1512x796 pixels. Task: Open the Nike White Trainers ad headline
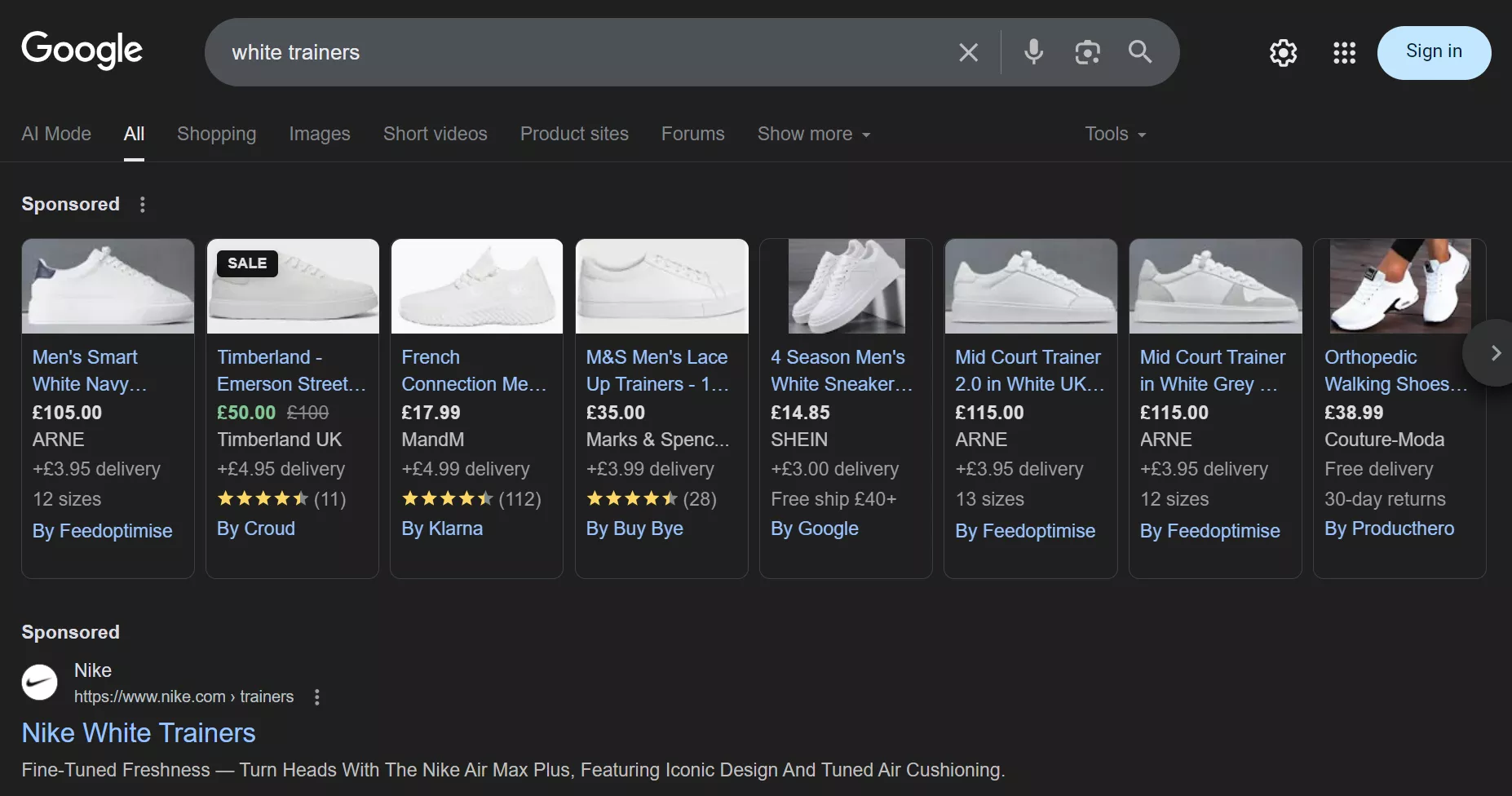click(139, 733)
